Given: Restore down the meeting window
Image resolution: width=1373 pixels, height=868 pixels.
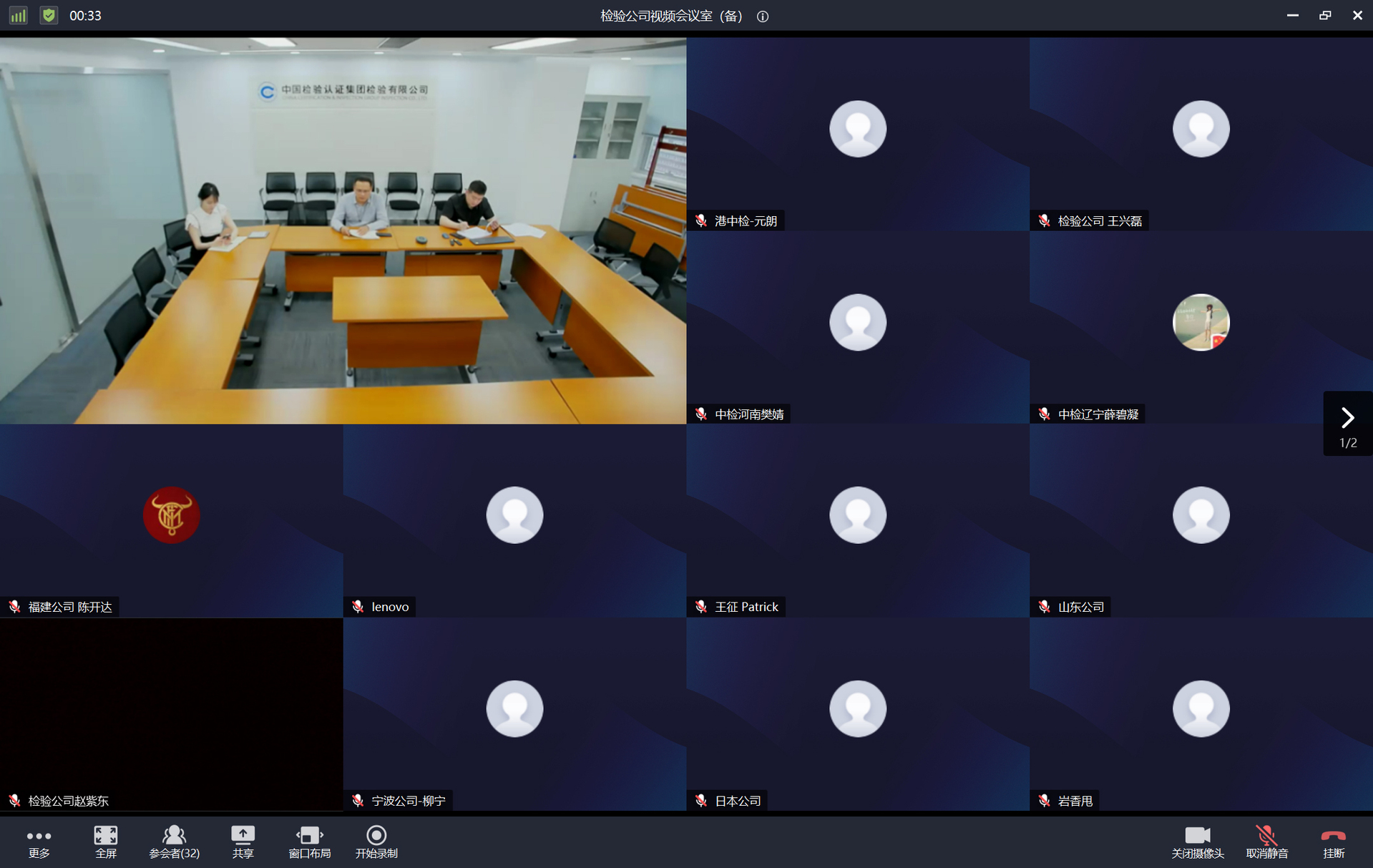Looking at the screenshot, I should click(x=1325, y=15).
